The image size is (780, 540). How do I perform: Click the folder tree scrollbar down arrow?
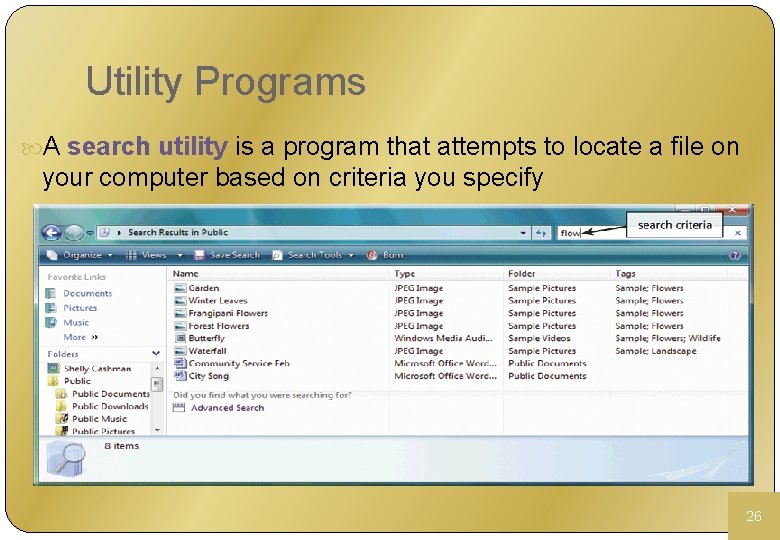pos(157,430)
